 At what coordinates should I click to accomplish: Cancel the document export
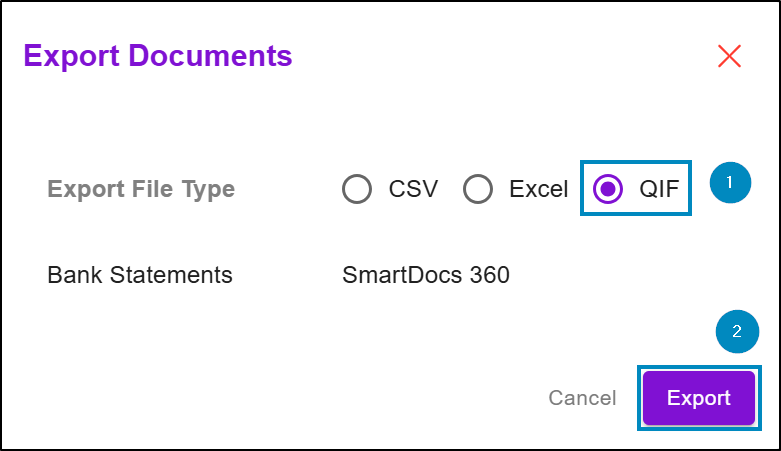582,398
